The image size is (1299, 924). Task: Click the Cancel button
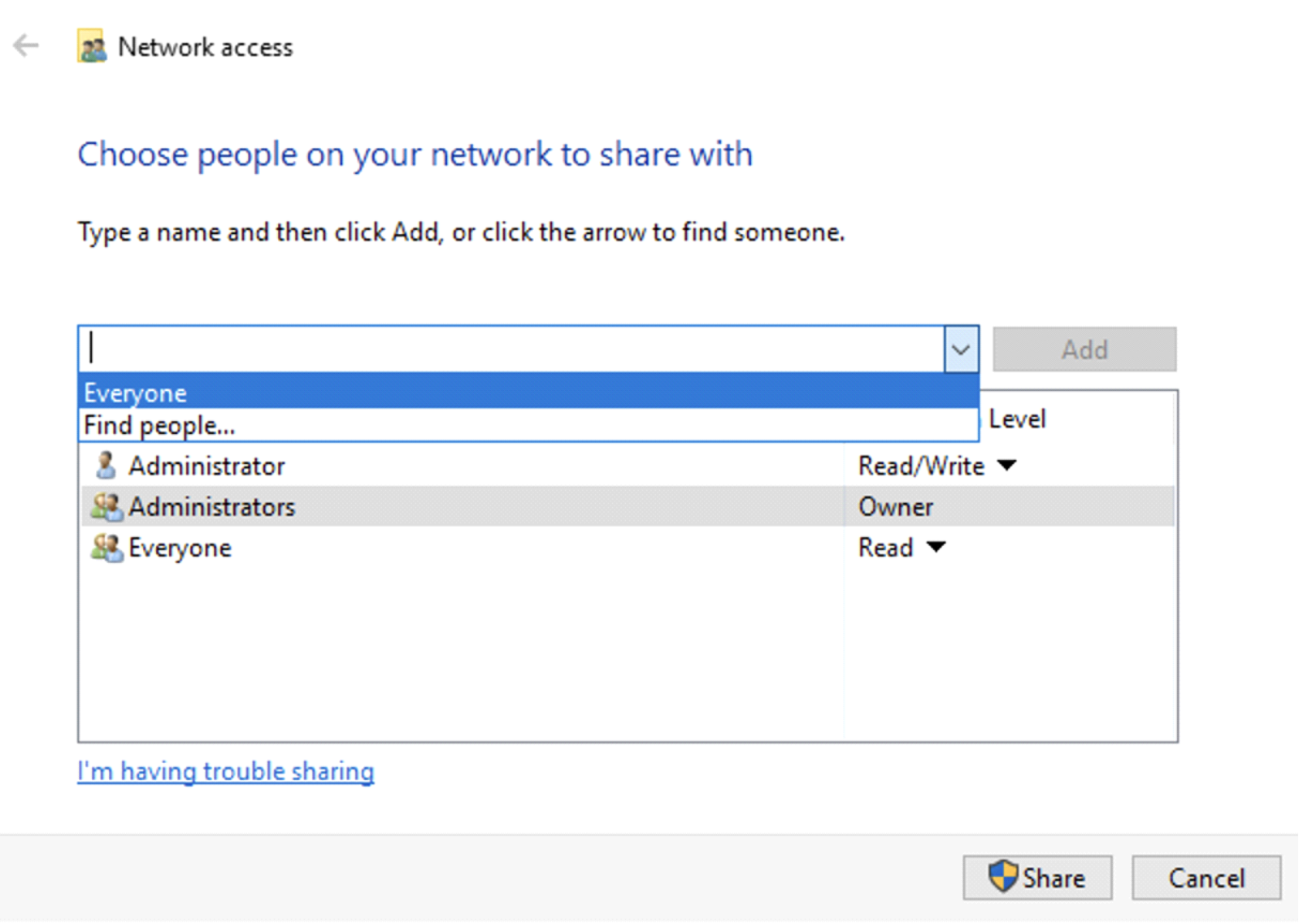tap(1206, 878)
